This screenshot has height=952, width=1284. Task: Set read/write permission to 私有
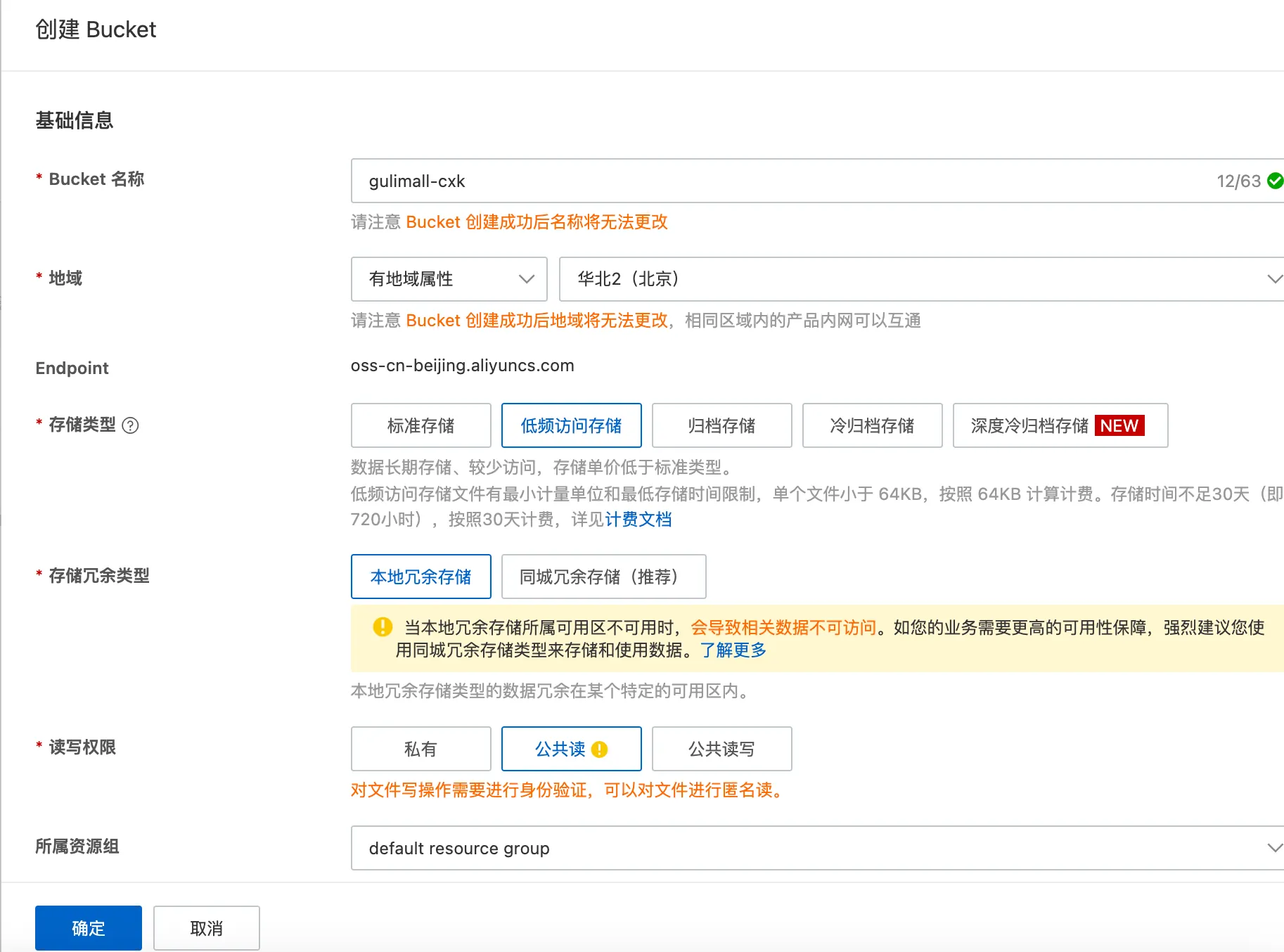[x=421, y=749]
